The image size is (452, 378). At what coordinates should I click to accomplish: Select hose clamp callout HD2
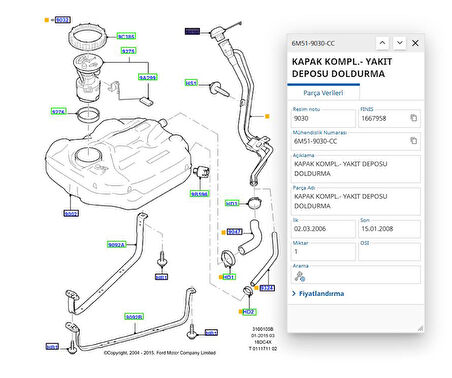click(x=249, y=312)
